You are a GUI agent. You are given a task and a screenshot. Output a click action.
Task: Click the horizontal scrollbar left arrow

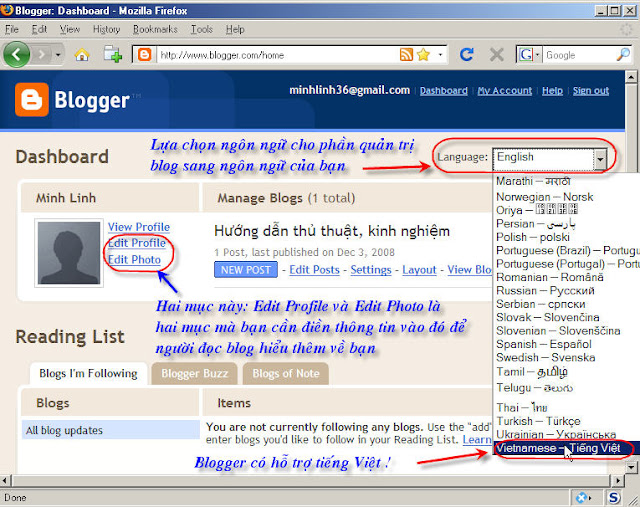click(x=5, y=480)
